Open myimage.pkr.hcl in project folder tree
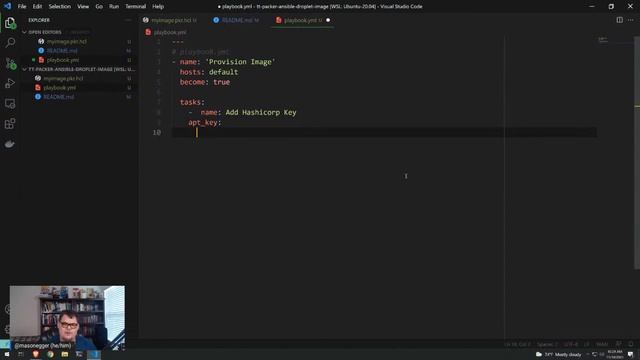The width and height of the screenshot is (640, 360). (63, 78)
